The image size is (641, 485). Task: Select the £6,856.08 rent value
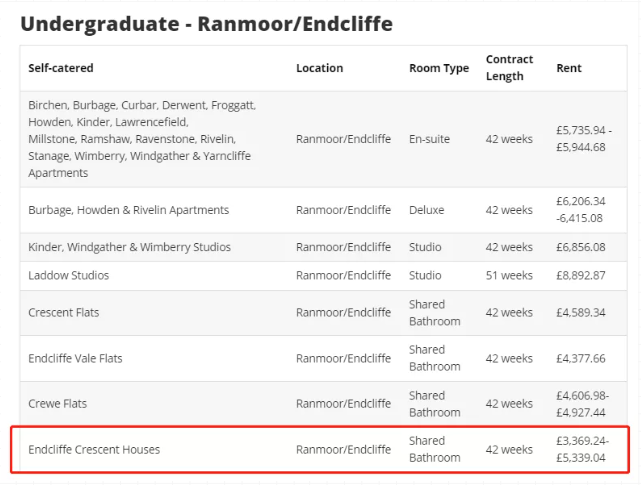tap(580, 247)
